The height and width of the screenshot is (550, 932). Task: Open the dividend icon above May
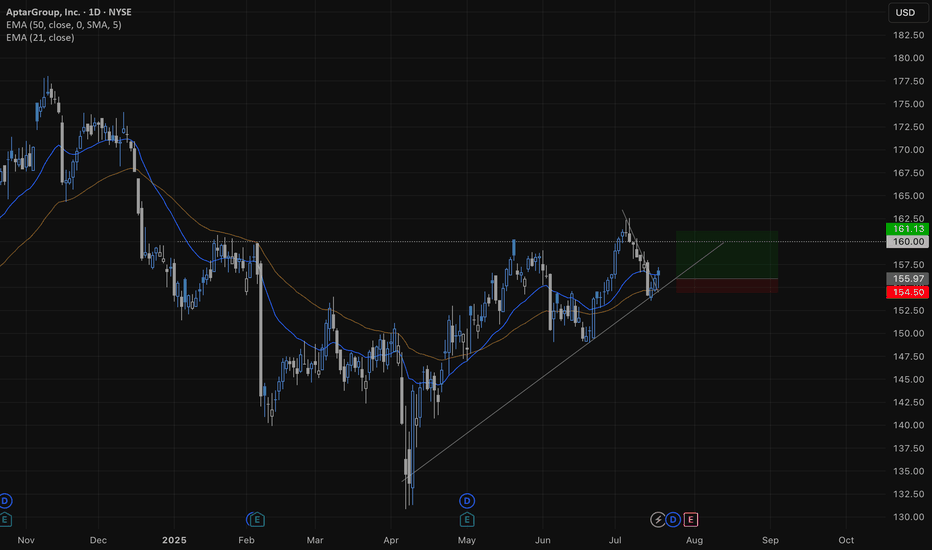coord(467,501)
